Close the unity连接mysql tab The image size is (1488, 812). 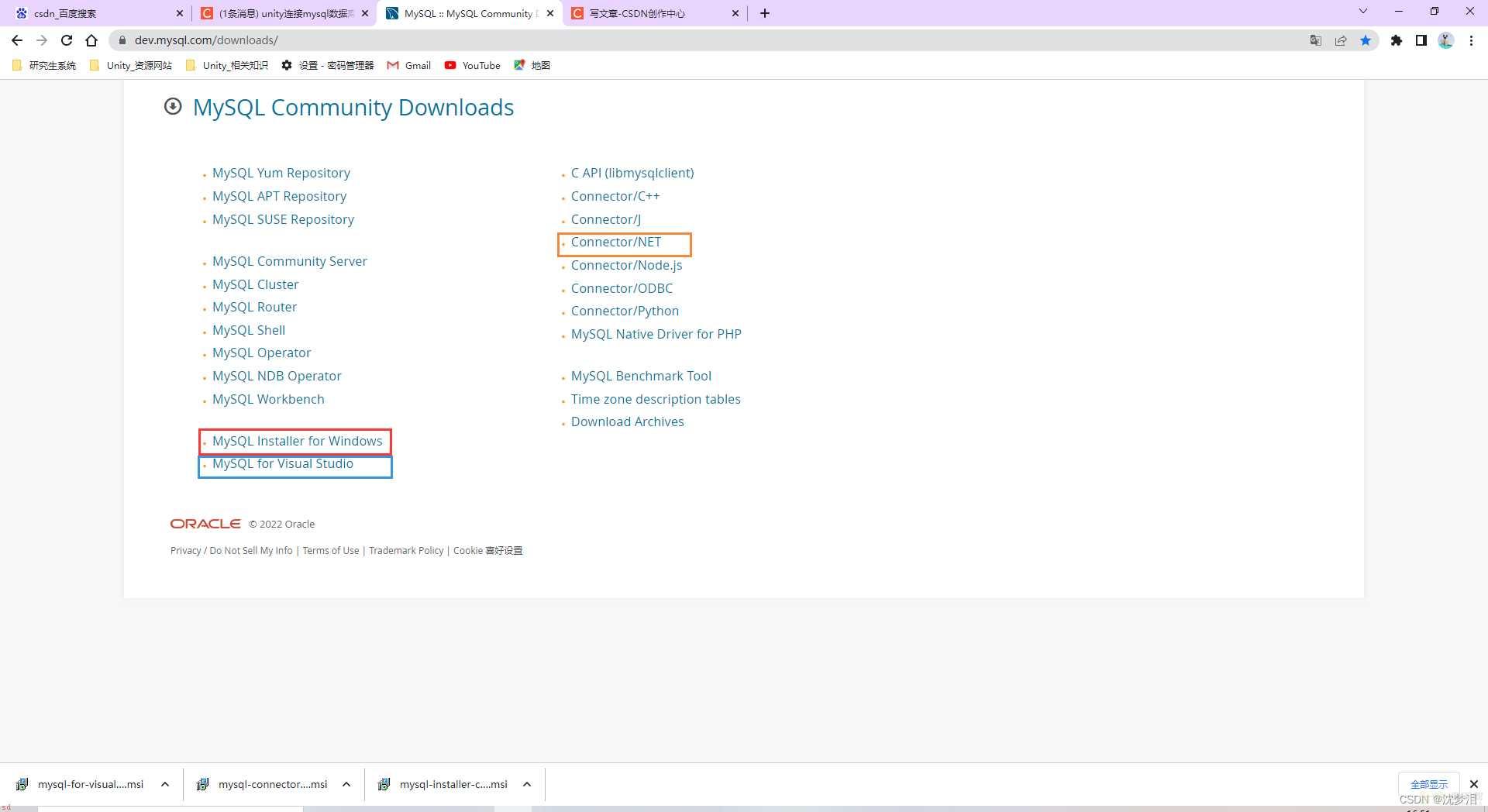365,13
